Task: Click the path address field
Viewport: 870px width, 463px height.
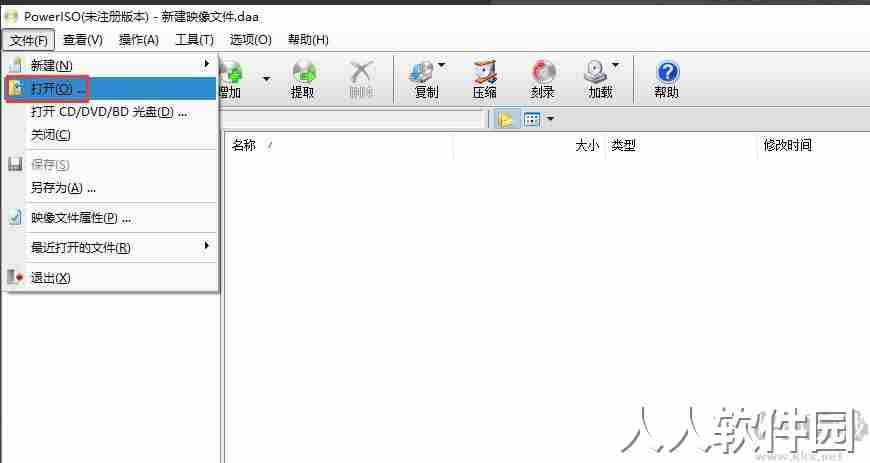Action: pyautogui.click(x=352, y=119)
